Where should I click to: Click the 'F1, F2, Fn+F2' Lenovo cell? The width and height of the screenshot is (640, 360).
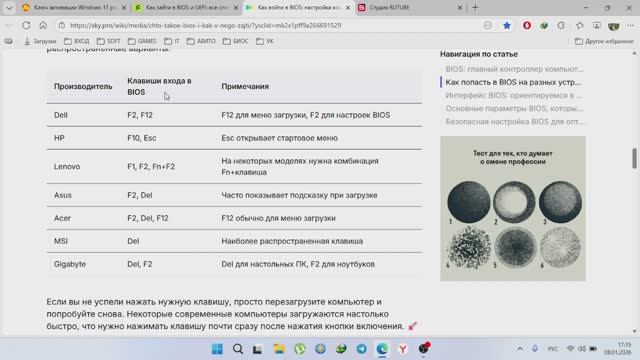pos(151,167)
